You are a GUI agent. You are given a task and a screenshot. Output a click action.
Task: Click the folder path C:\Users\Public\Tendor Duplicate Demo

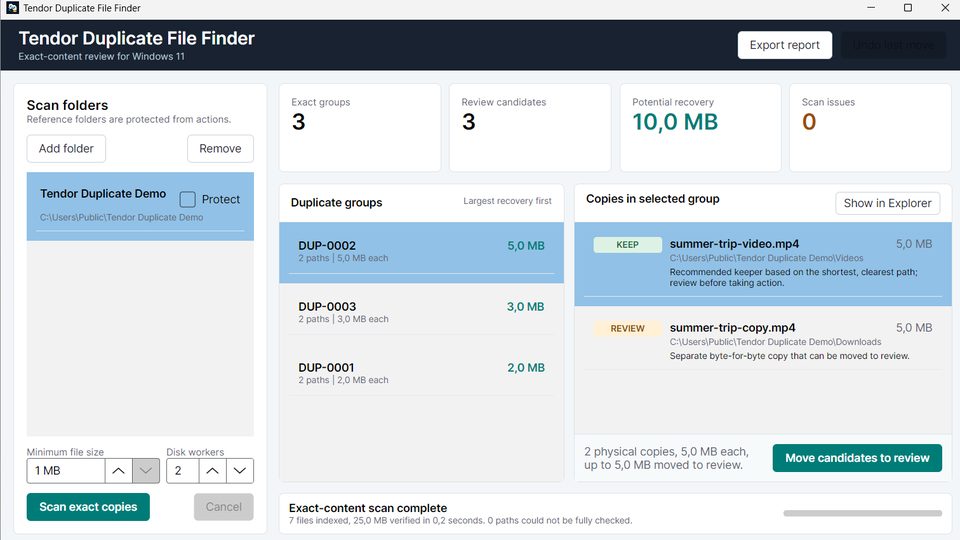[x=121, y=217]
